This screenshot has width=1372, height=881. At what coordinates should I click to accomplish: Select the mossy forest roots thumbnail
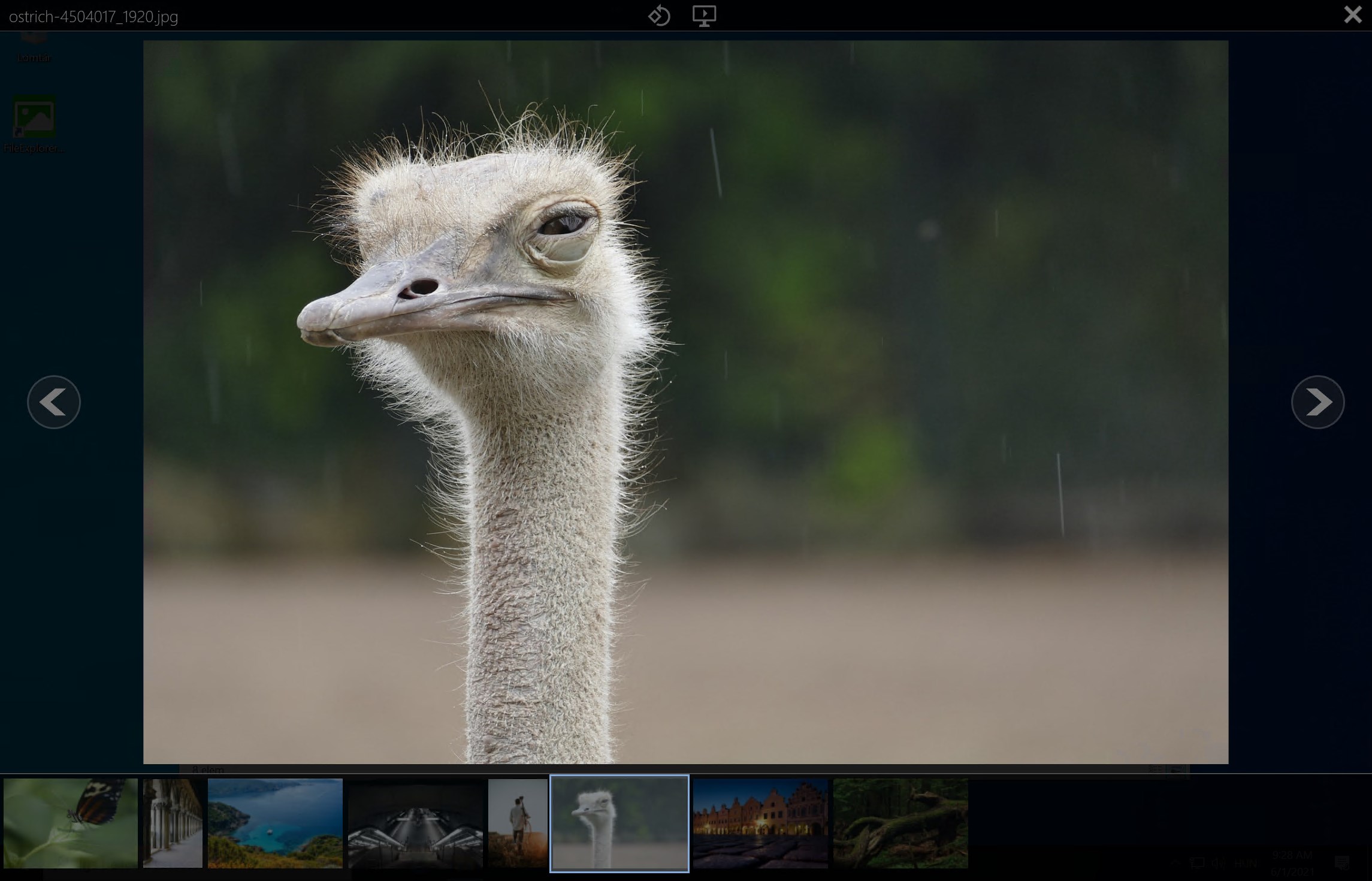(900, 823)
